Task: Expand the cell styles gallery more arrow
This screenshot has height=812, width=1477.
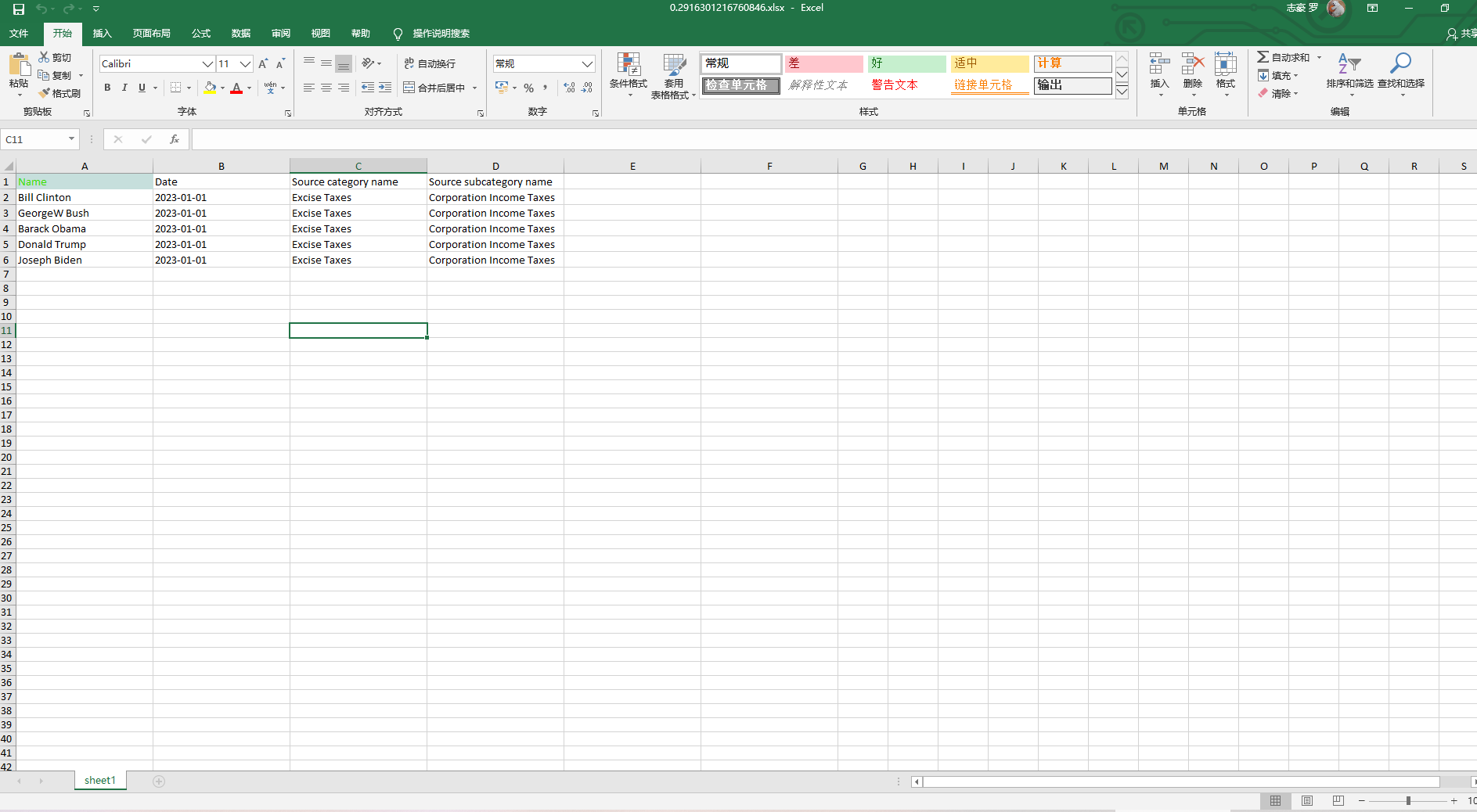Action: point(1122,92)
